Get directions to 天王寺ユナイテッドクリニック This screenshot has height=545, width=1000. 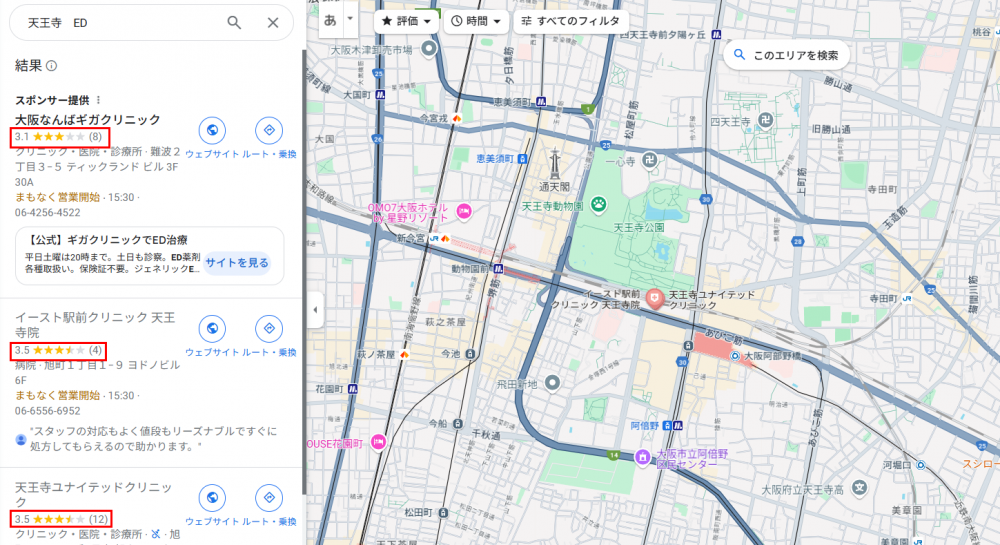tap(267, 497)
